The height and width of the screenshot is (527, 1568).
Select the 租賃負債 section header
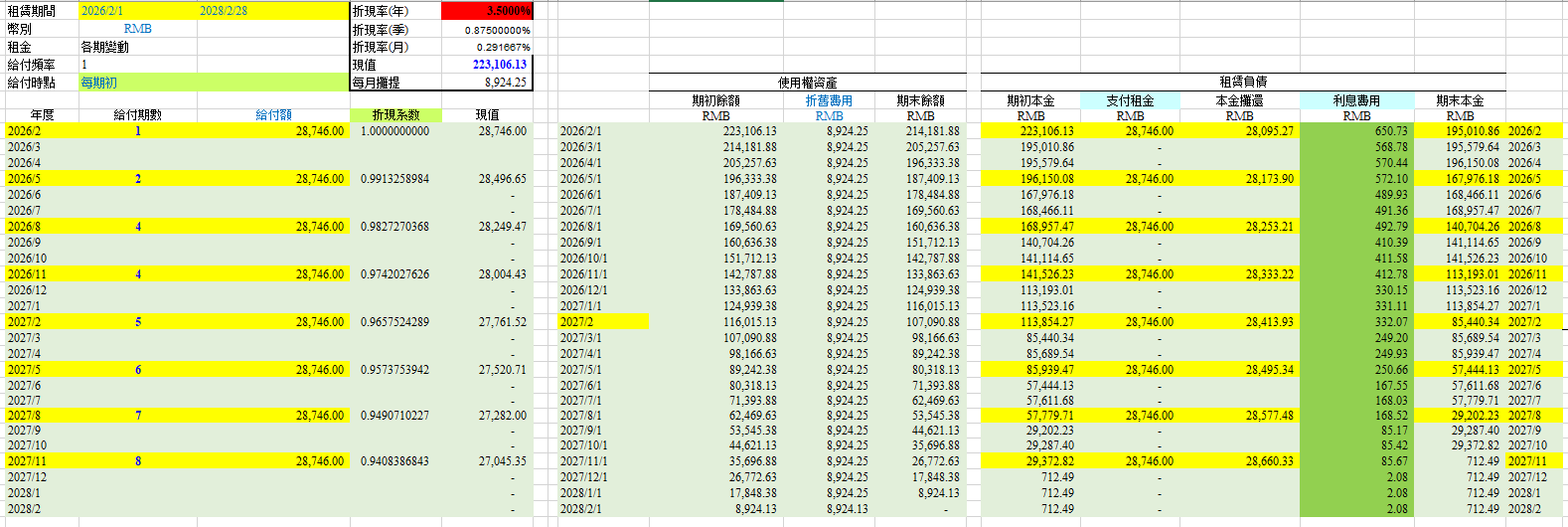point(1242,82)
